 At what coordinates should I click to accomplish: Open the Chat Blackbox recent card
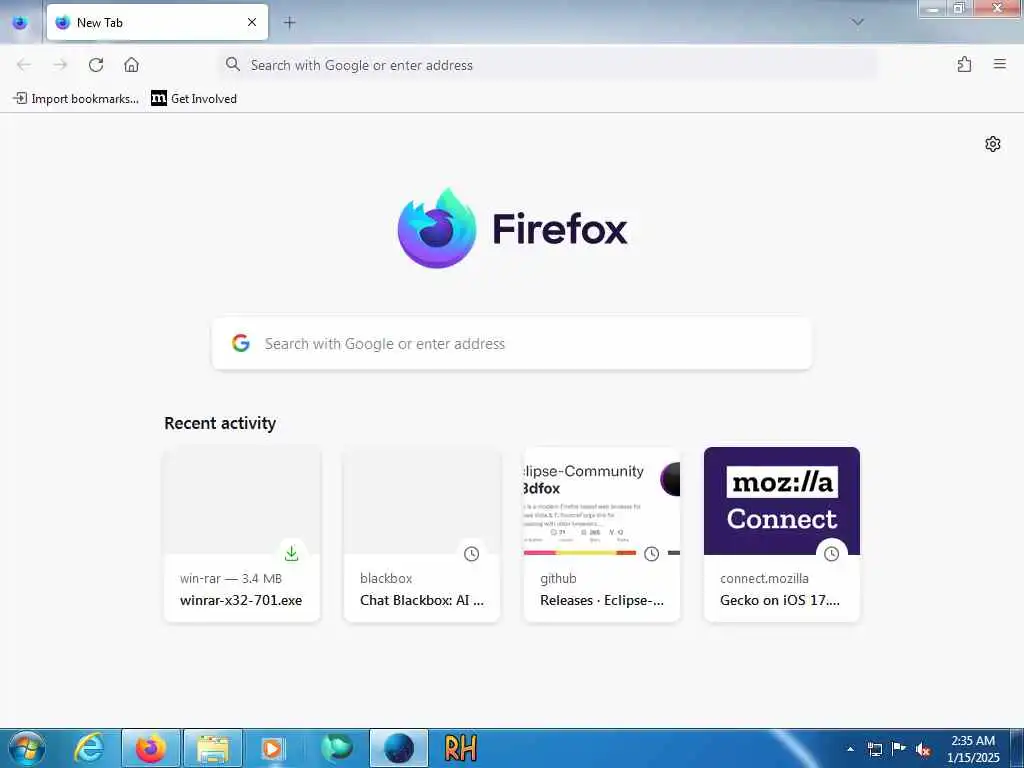tap(422, 534)
